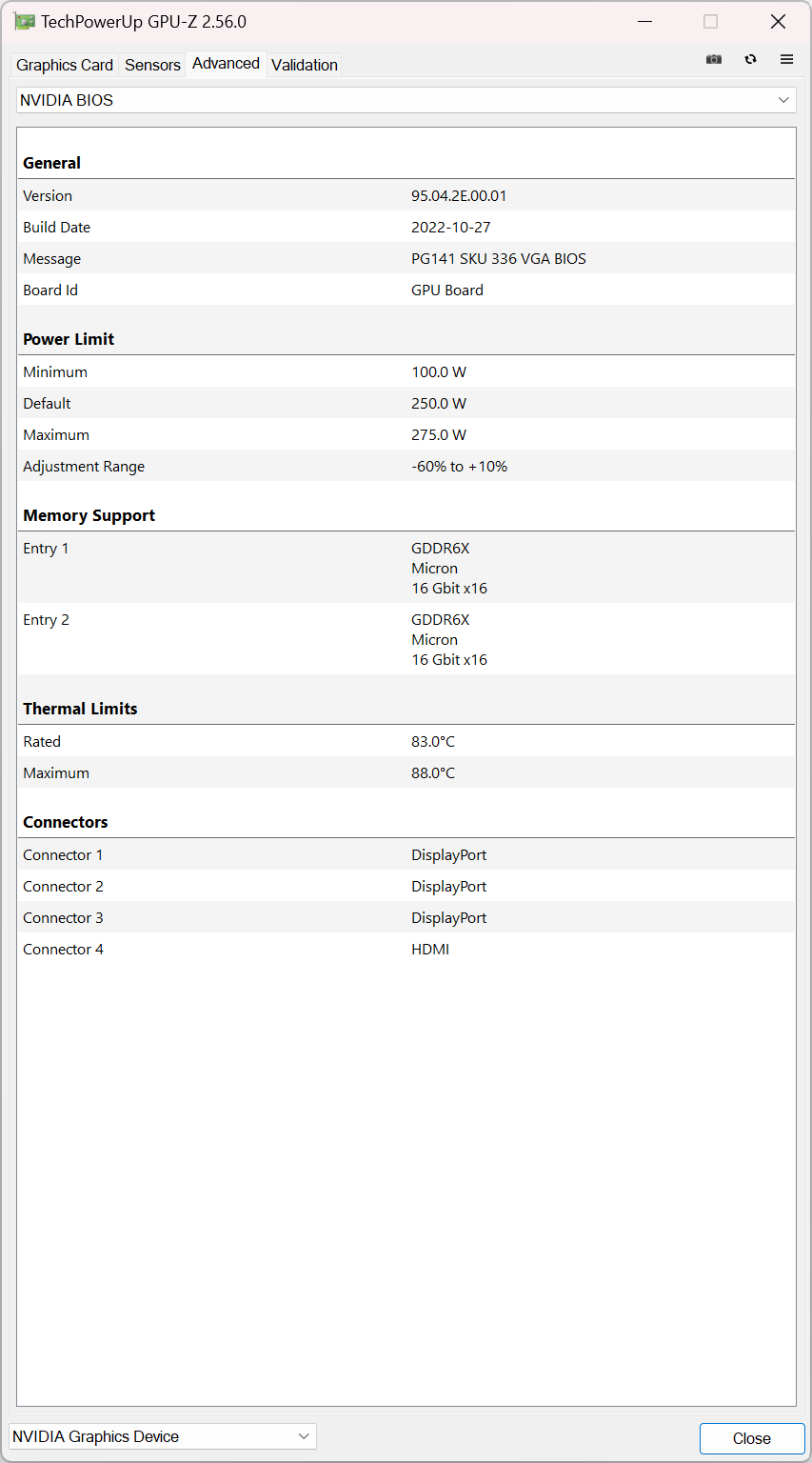The width and height of the screenshot is (812, 1463).
Task: Click the Build Date value 2022-10-27
Action: pyautogui.click(x=451, y=228)
